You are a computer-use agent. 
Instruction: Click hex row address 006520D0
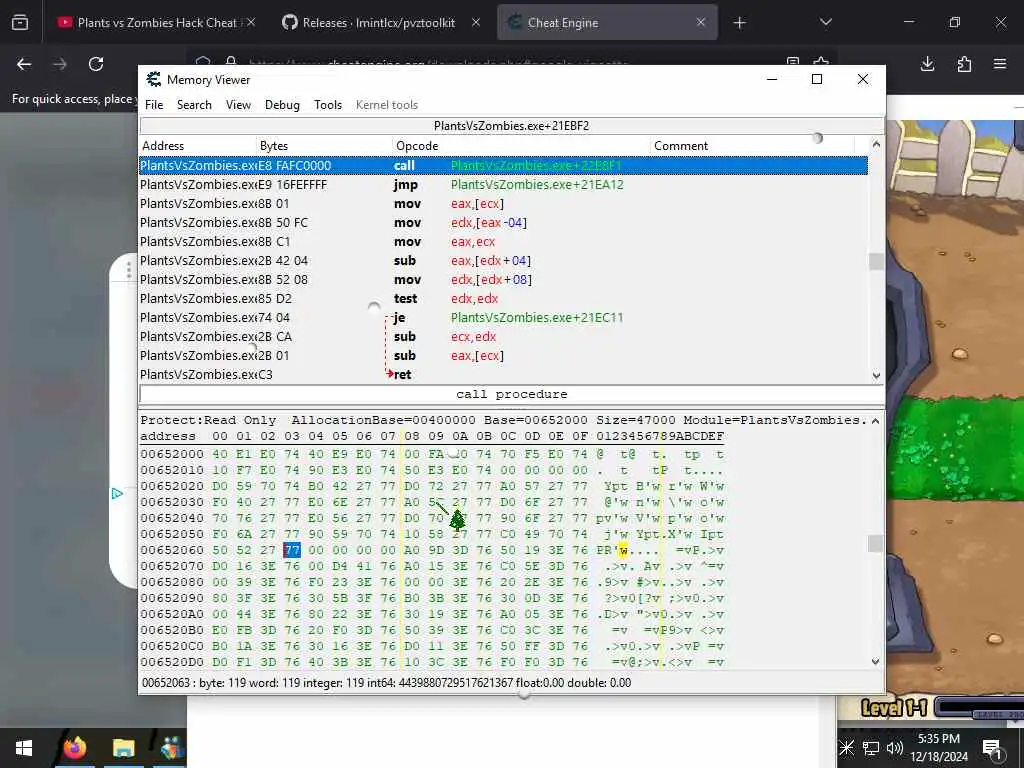(x=172, y=662)
